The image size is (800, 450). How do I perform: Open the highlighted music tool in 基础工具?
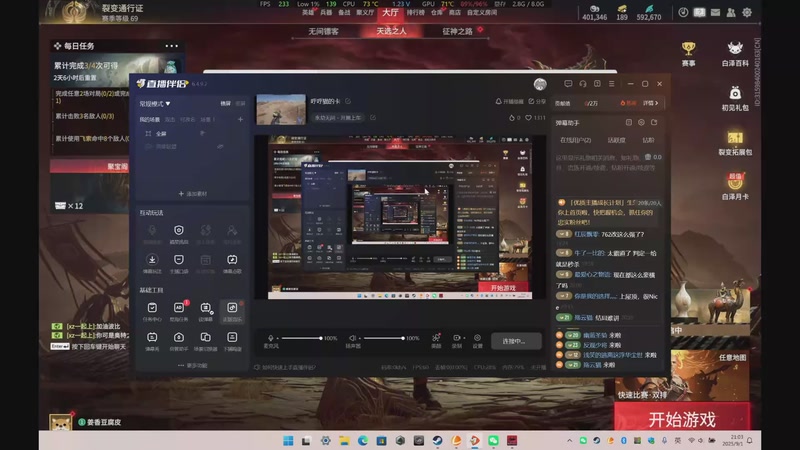tap(232, 311)
